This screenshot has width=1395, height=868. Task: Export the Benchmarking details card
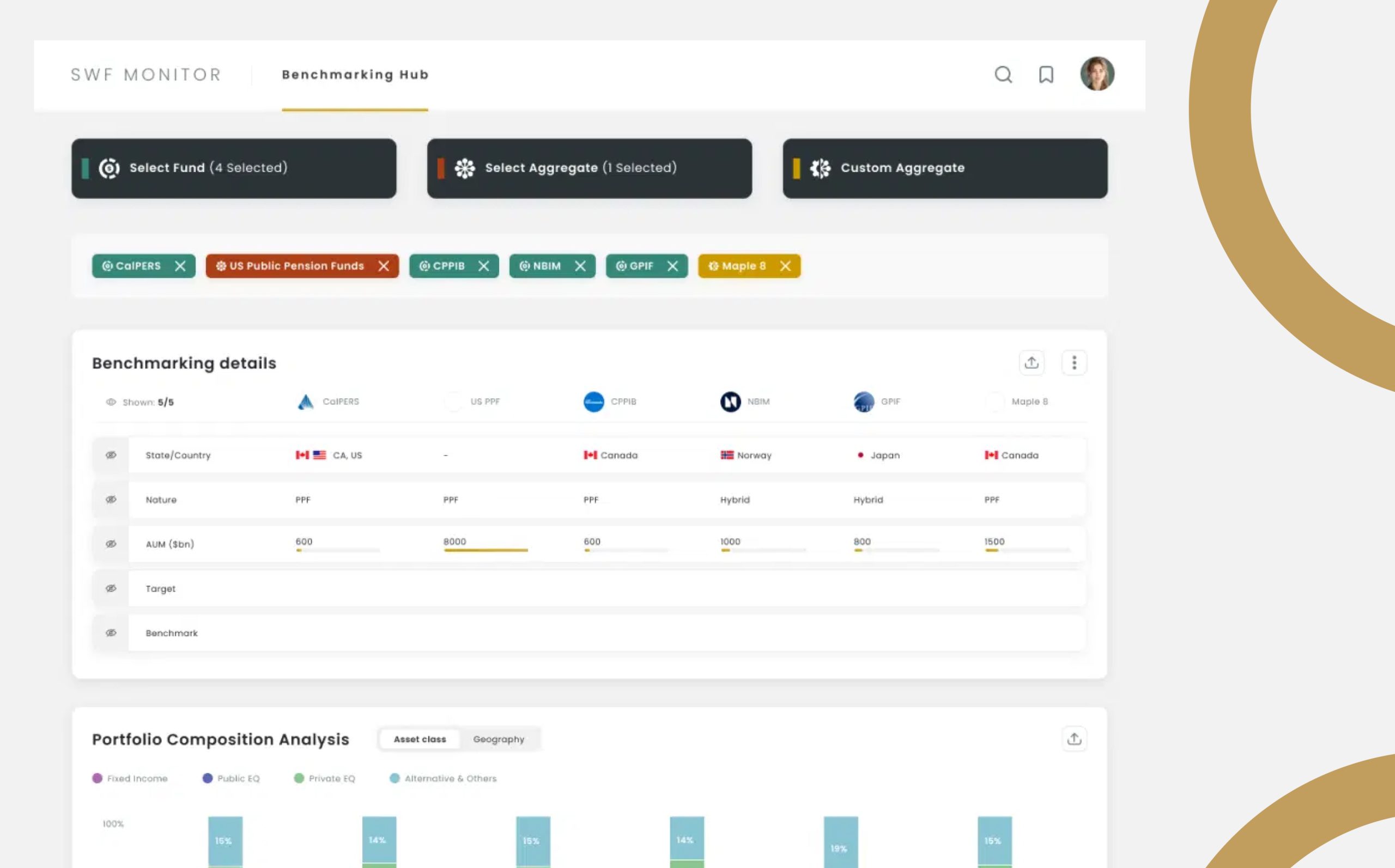click(1032, 363)
